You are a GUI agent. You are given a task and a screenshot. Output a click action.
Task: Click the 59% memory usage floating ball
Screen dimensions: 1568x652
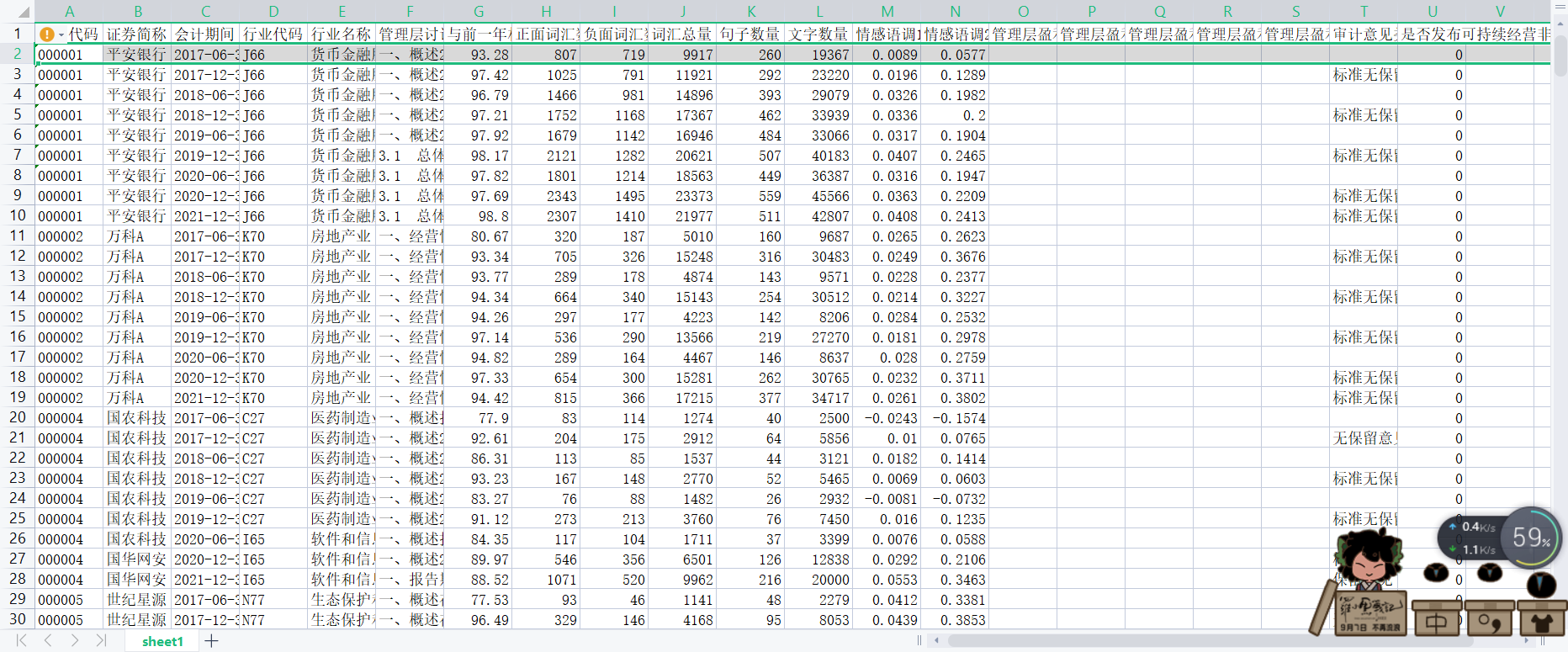pyautogui.click(x=1531, y=537)
